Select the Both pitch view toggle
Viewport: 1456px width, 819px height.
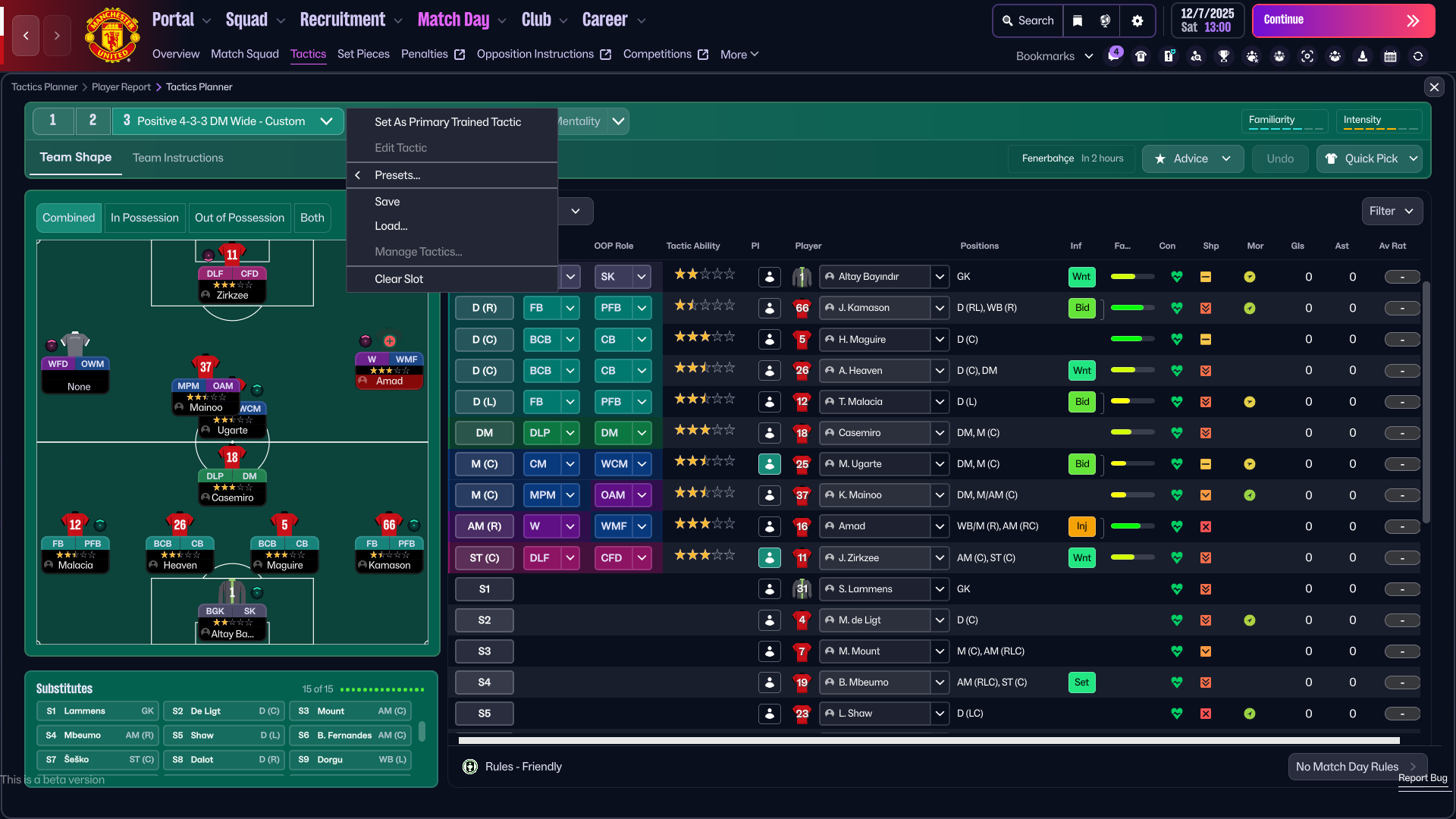tap(312, 218)
